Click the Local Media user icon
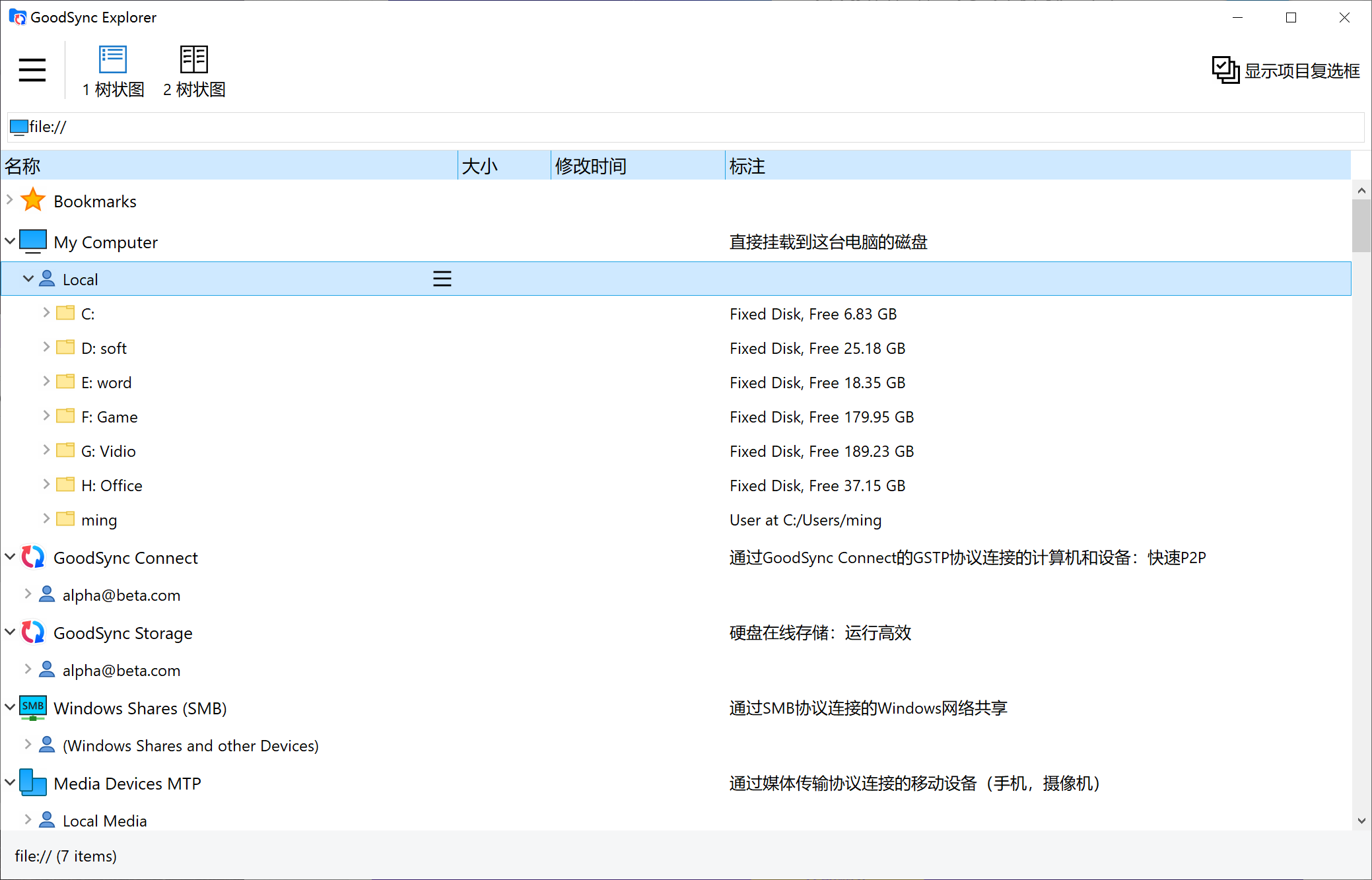1372x880 pixels. pyautogui.click(x=47, y=820)
